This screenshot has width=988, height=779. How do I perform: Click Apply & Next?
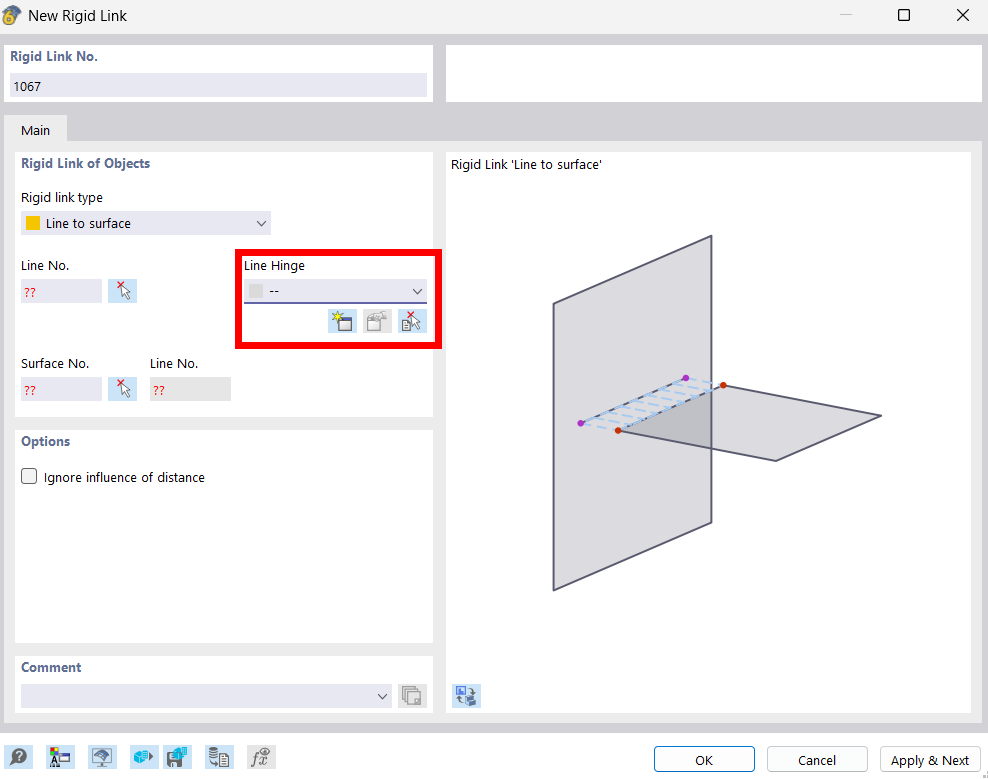pos(929,760)
